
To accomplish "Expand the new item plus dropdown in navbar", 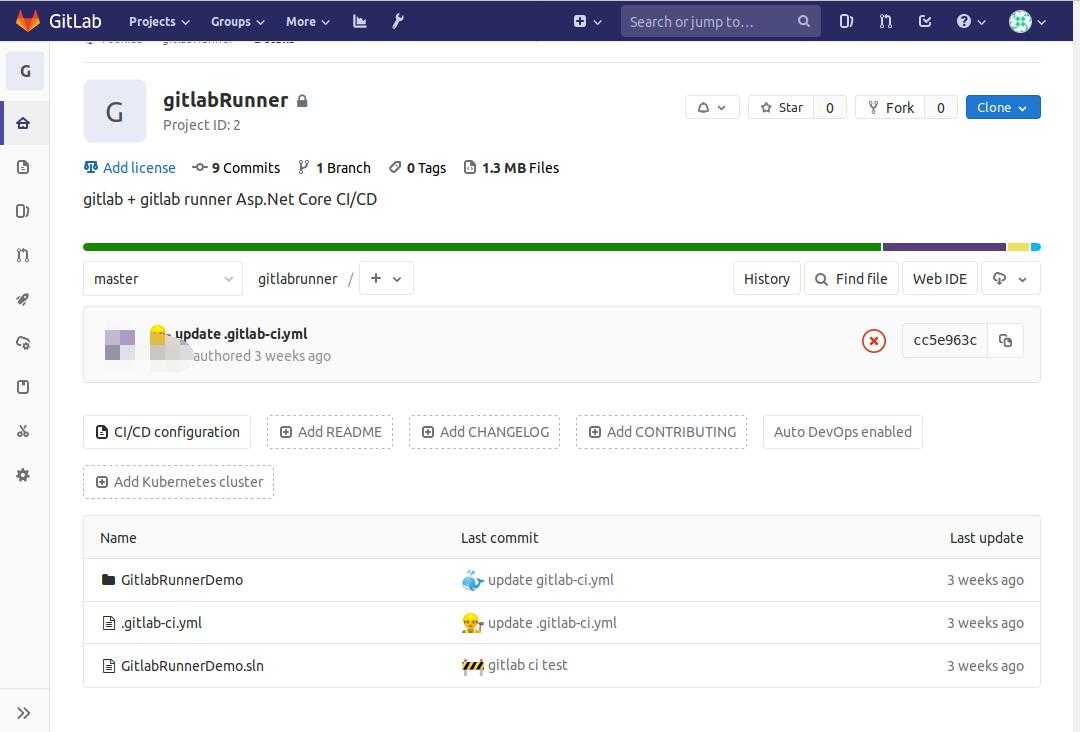I will [588, 21].
